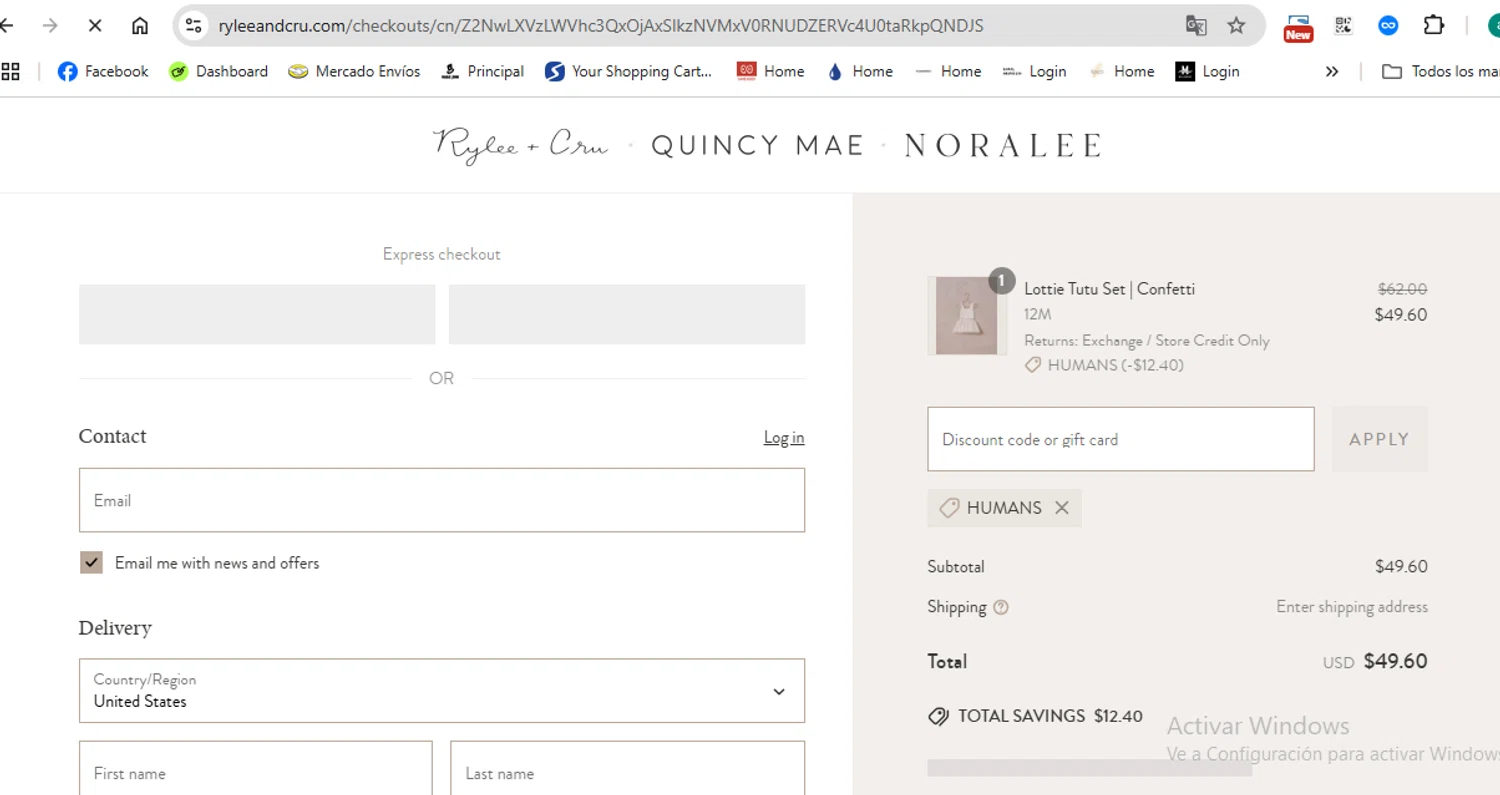This screenshot has width=1500, height=795.
Task: Click the TOTAL SAVINGS $12.40 text
Action: click(x=1049, y=716)
